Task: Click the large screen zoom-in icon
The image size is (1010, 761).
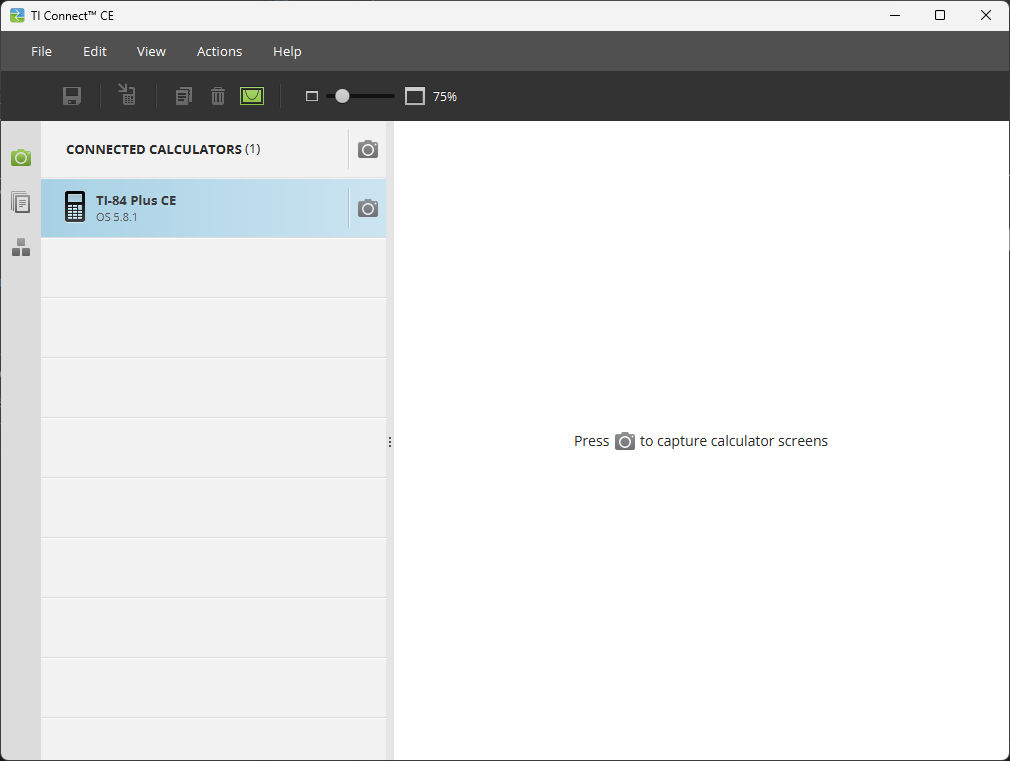Action: click(415, 96)
